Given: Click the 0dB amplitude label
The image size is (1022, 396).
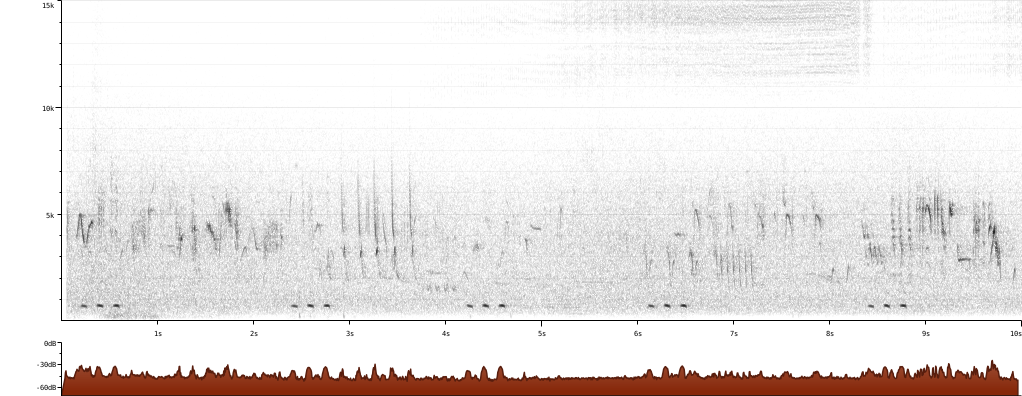Looking at the screenshot, I should 50,343.
